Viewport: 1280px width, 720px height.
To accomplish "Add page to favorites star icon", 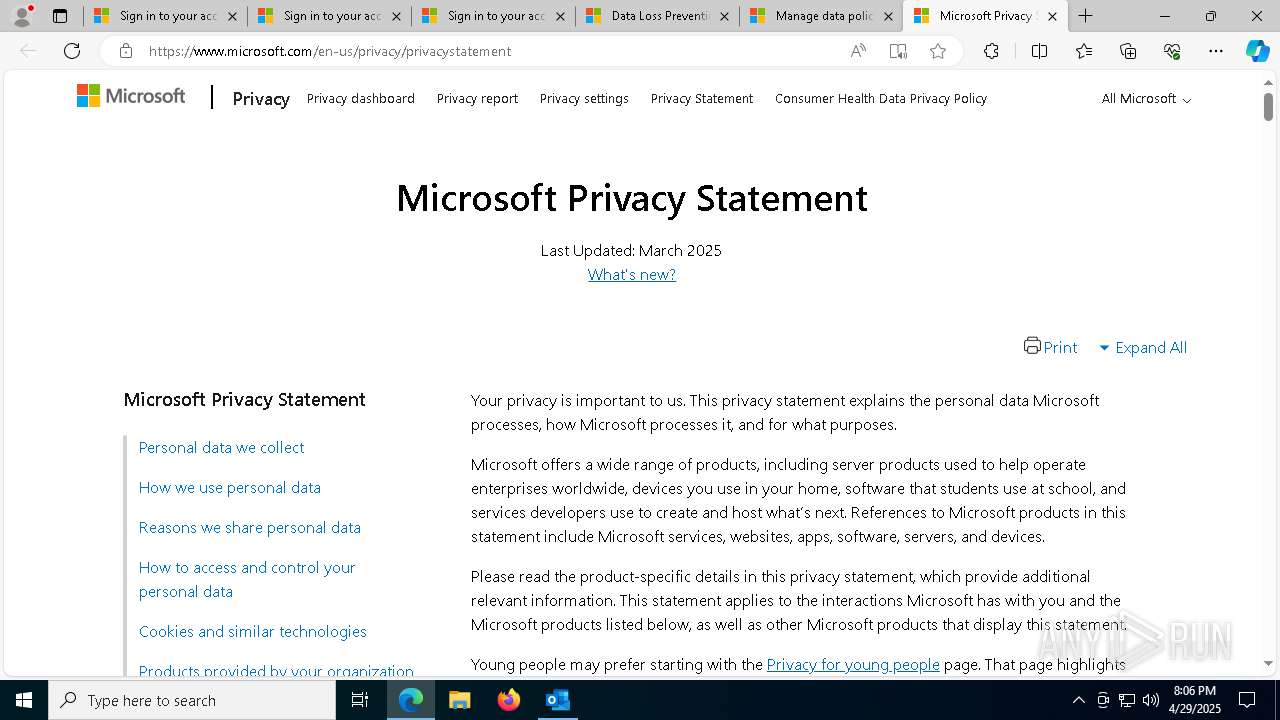I will coord(938,51).
